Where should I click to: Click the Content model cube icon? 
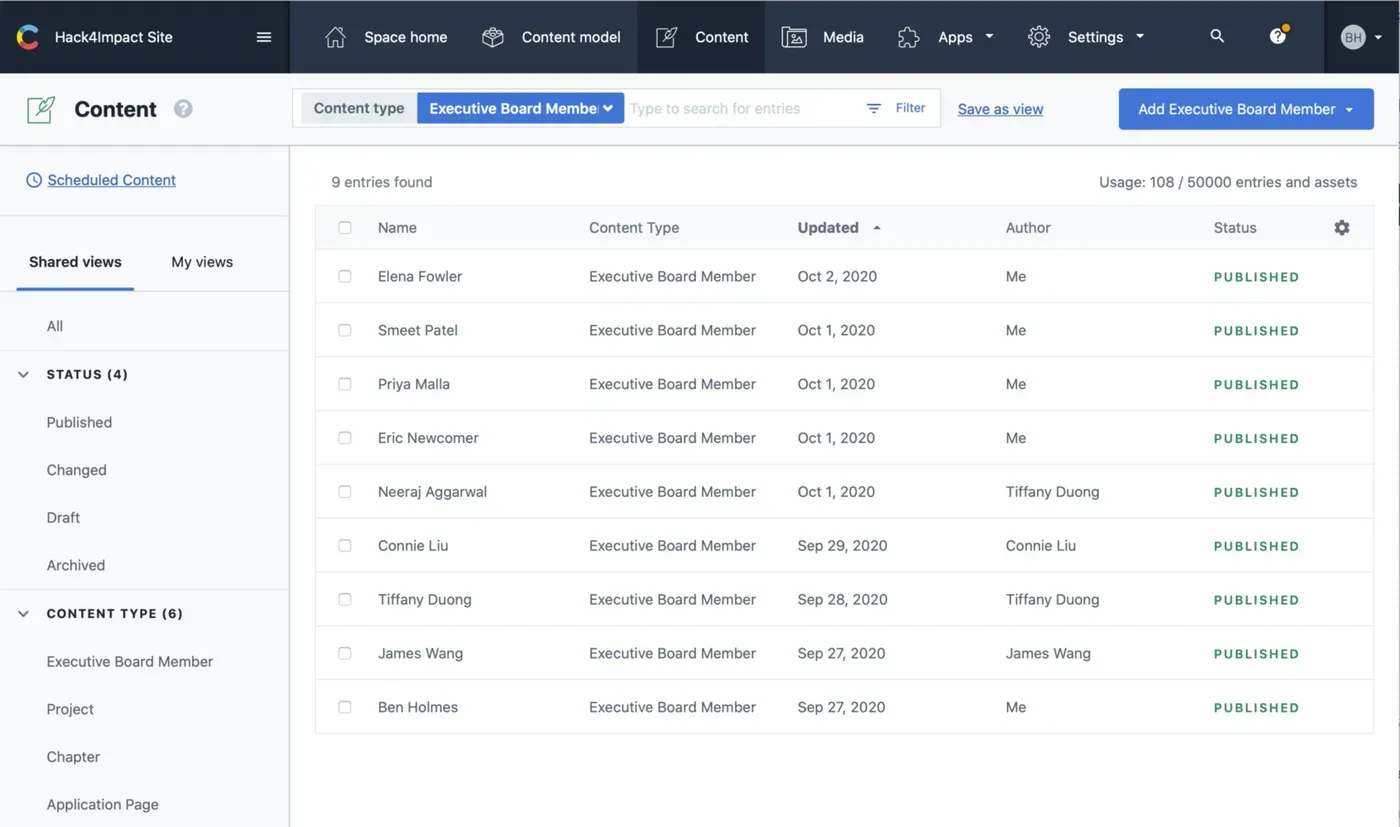pyautogui.click(x=492, y=36)
